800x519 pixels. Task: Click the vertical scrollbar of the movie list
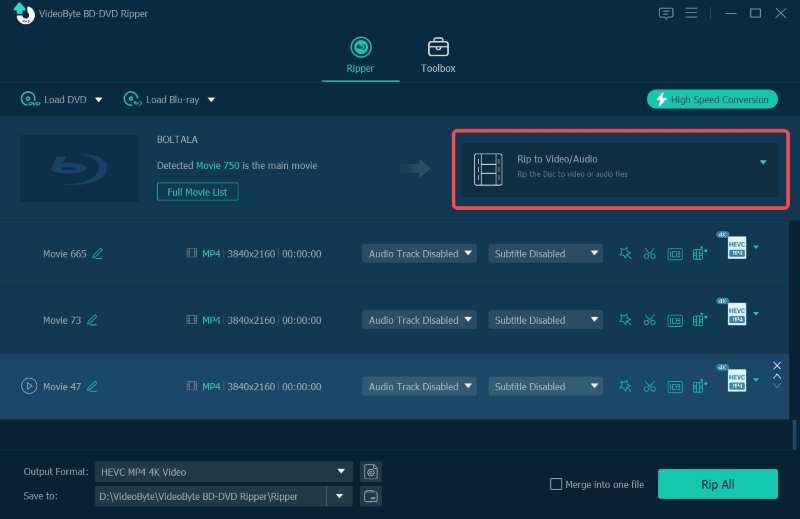click(794, 435)
